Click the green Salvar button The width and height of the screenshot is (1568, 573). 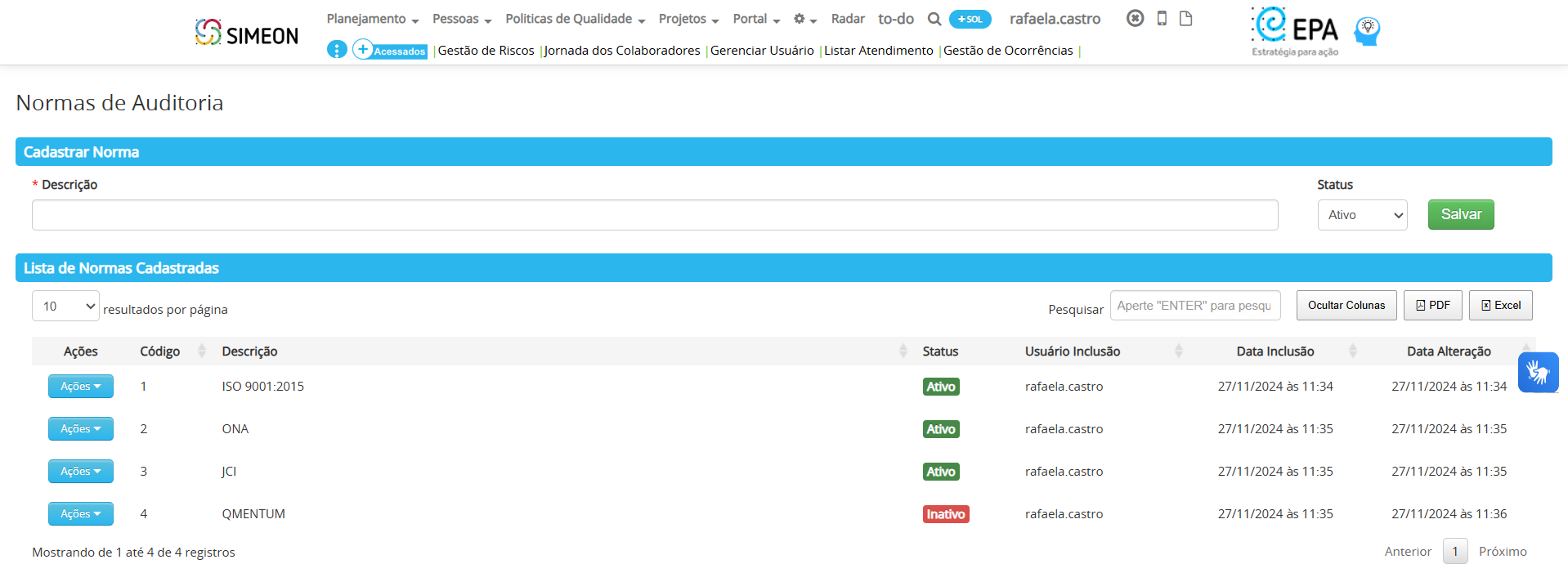1460,214
